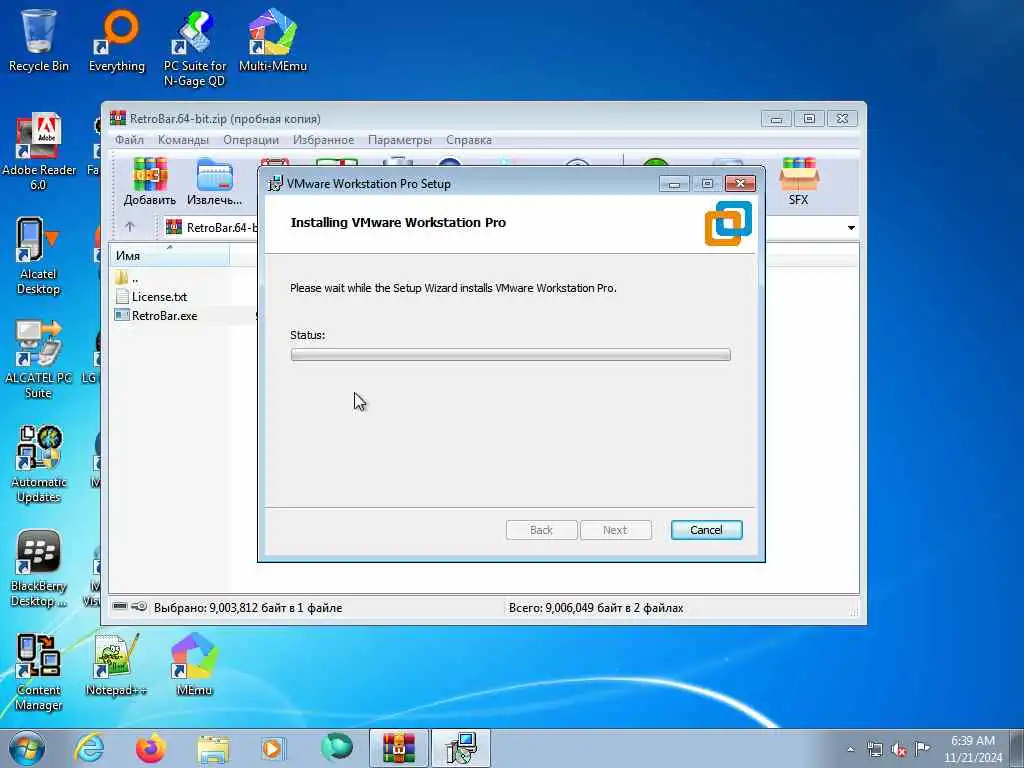Viewport: 1024px width, 768px height.
Task: Select License.txt in the WinRAR file list
Action: coord(152,296)
